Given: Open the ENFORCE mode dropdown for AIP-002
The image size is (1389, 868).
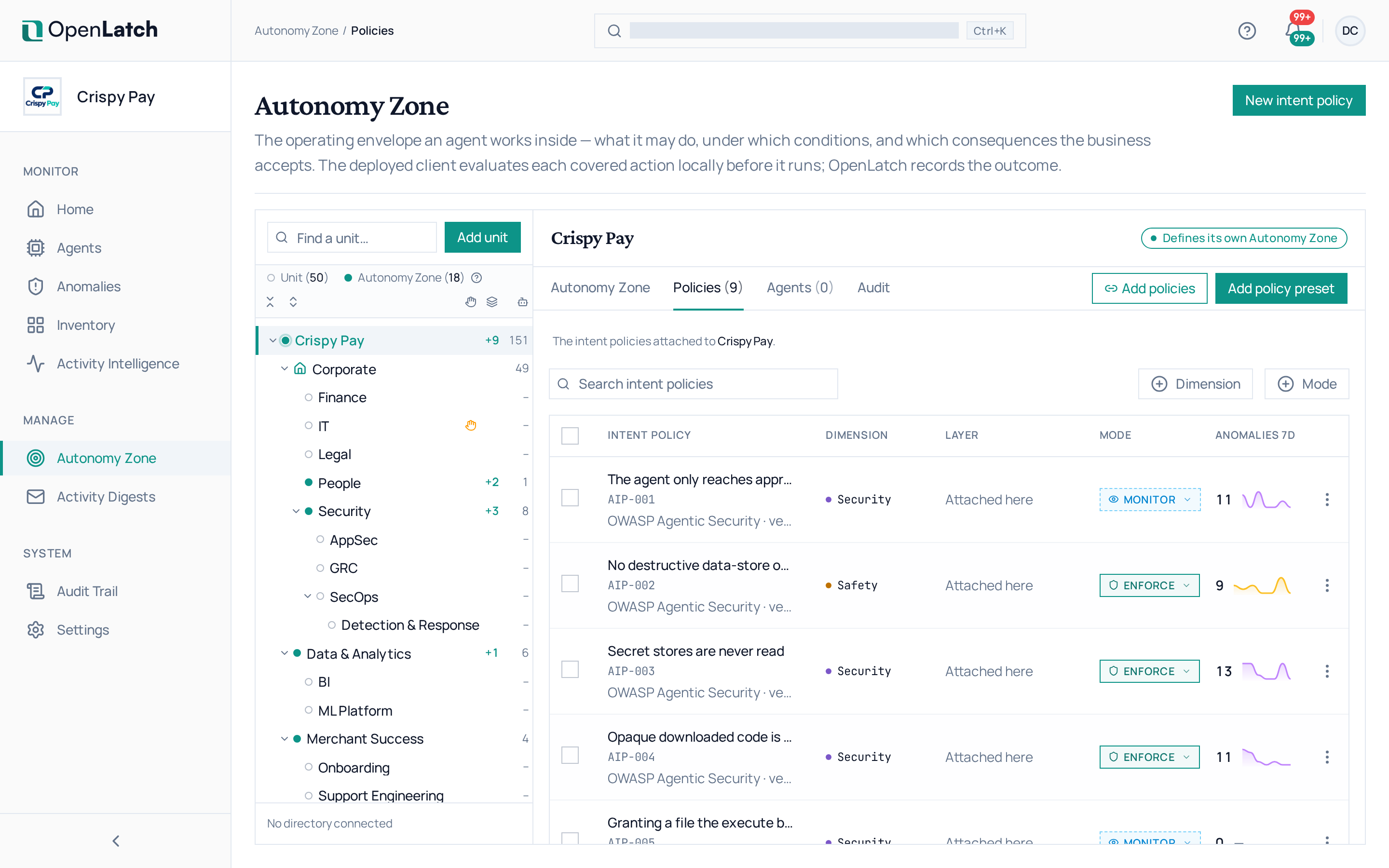Looking at the screenshot, I should pos(1150,585).
